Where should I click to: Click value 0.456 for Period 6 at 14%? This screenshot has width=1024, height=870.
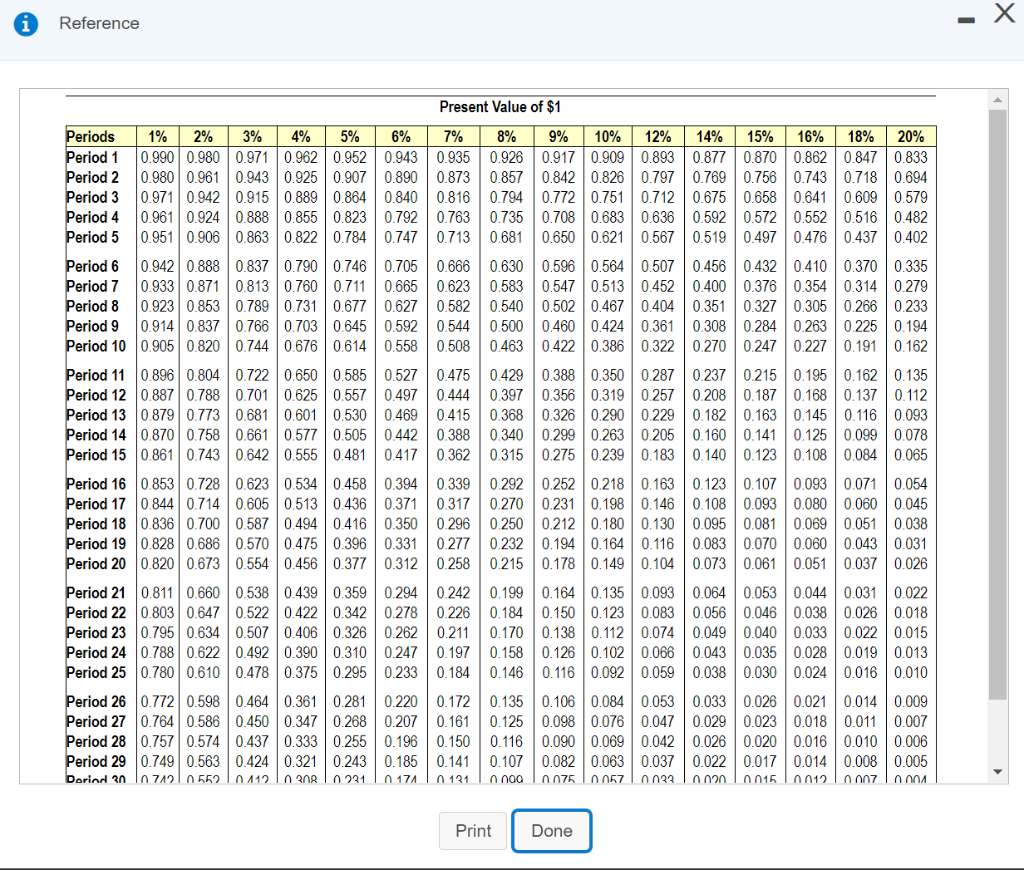pos(709,266)
